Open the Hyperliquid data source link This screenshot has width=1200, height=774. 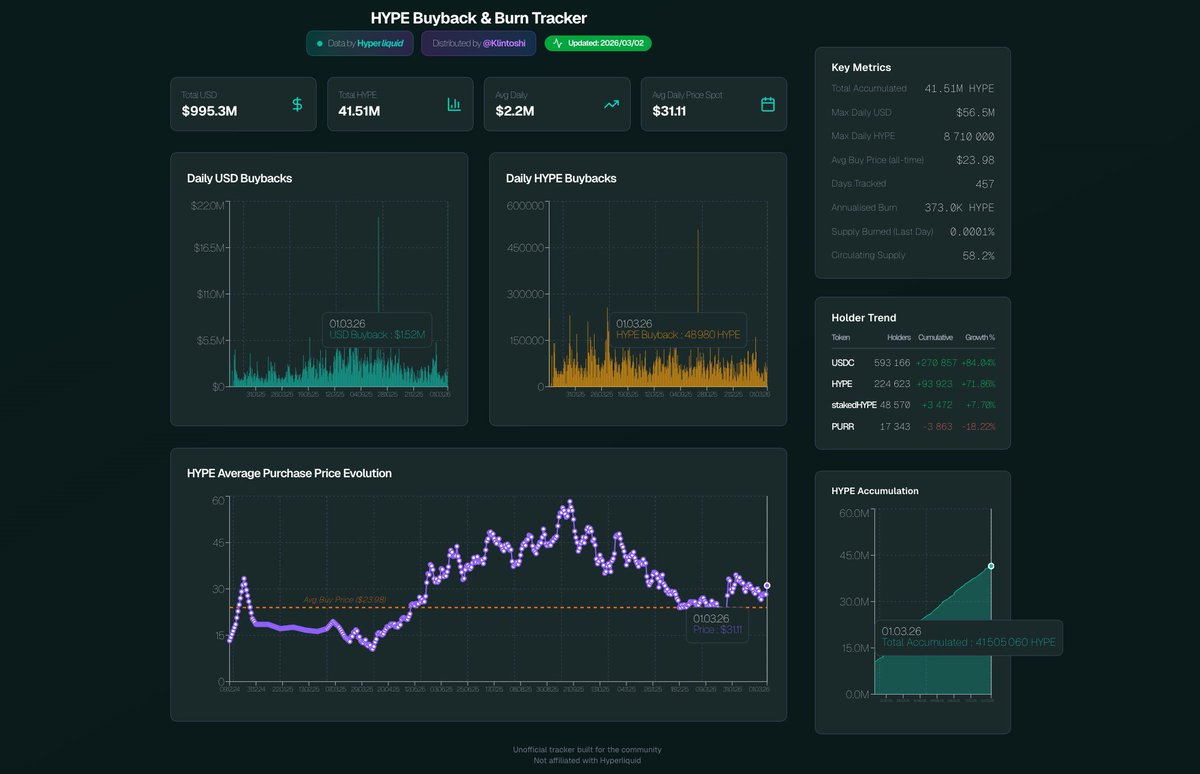tap(381, 43)
